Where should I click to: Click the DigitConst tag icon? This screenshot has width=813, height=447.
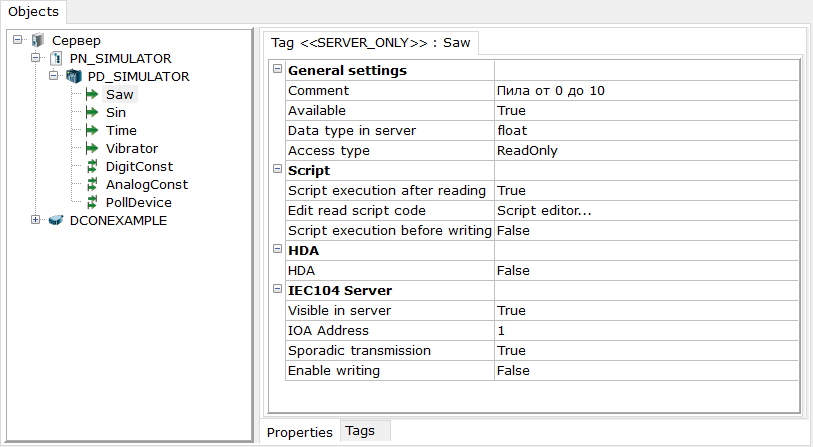92,166
